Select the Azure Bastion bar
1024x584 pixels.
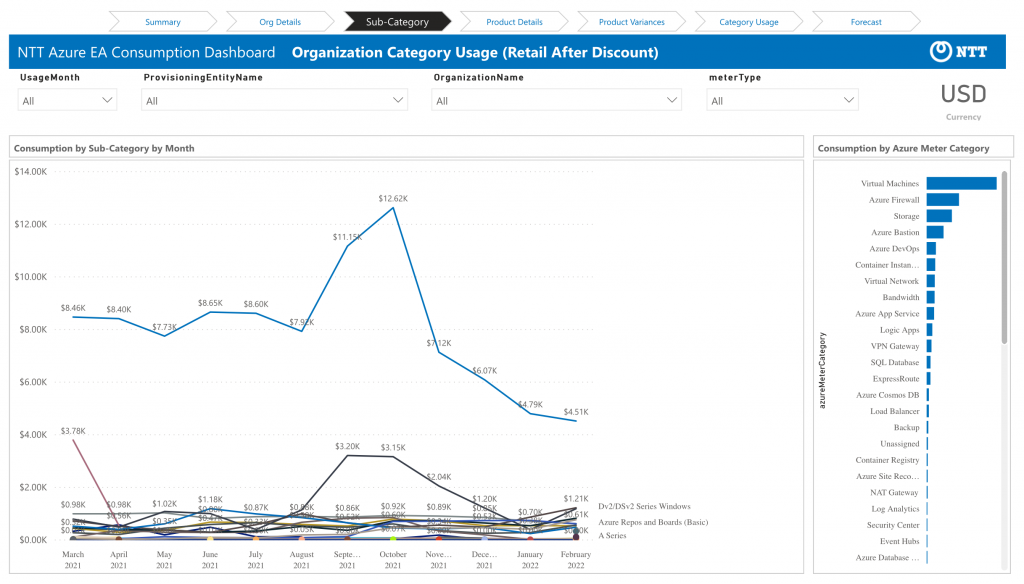[935, 233]
